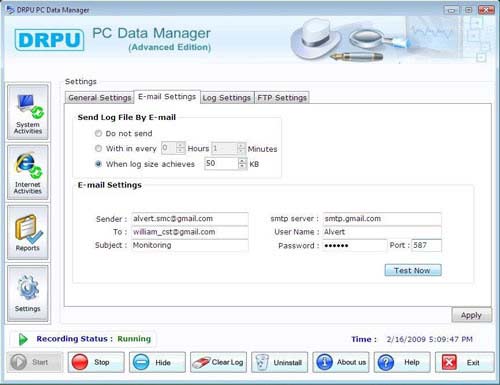The image size is (500, 385).
Task: Select the Do not send option
Action: click(98, 133)
